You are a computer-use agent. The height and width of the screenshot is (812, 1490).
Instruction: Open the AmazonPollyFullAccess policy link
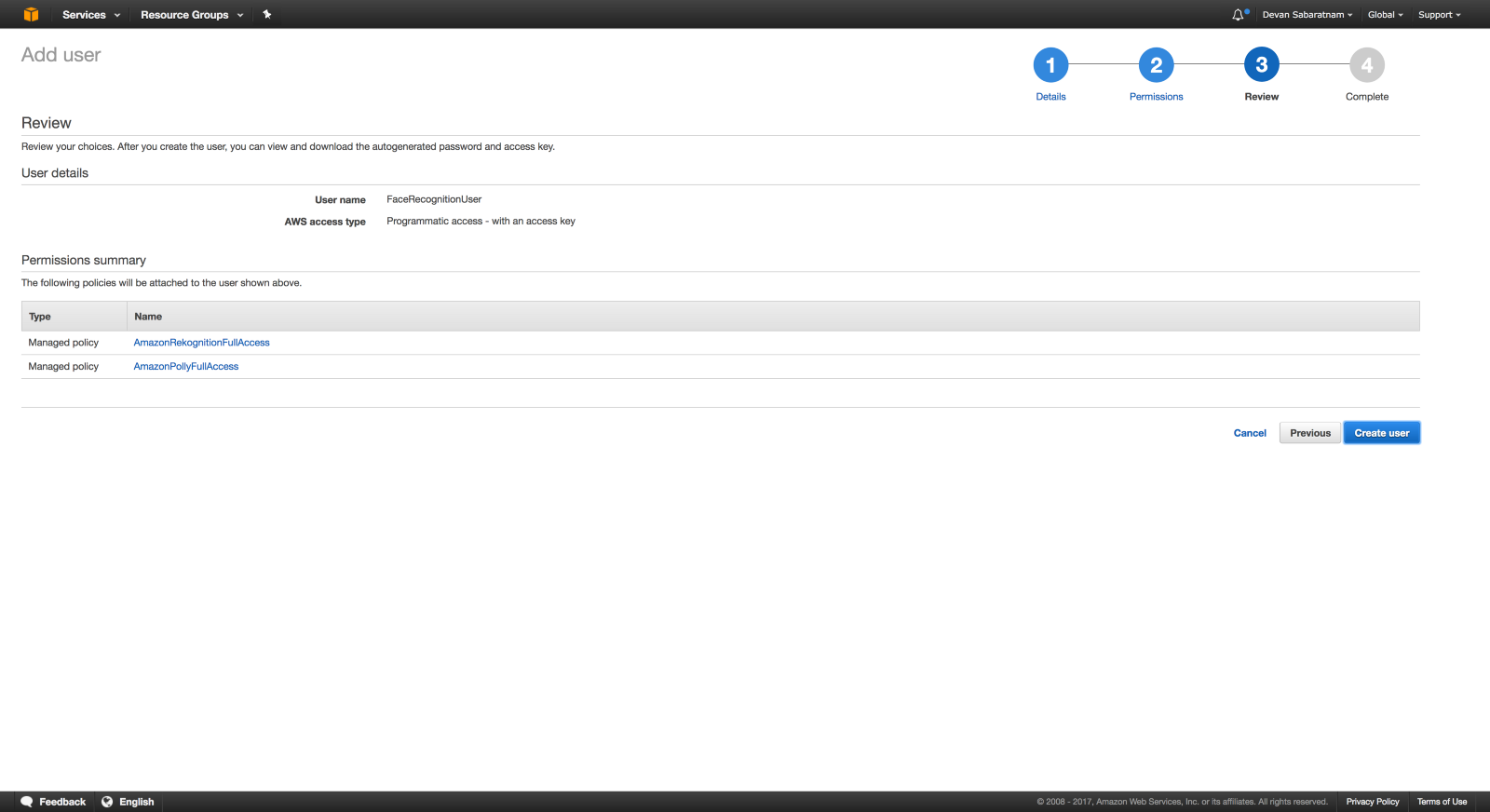(x=186, y=367)
